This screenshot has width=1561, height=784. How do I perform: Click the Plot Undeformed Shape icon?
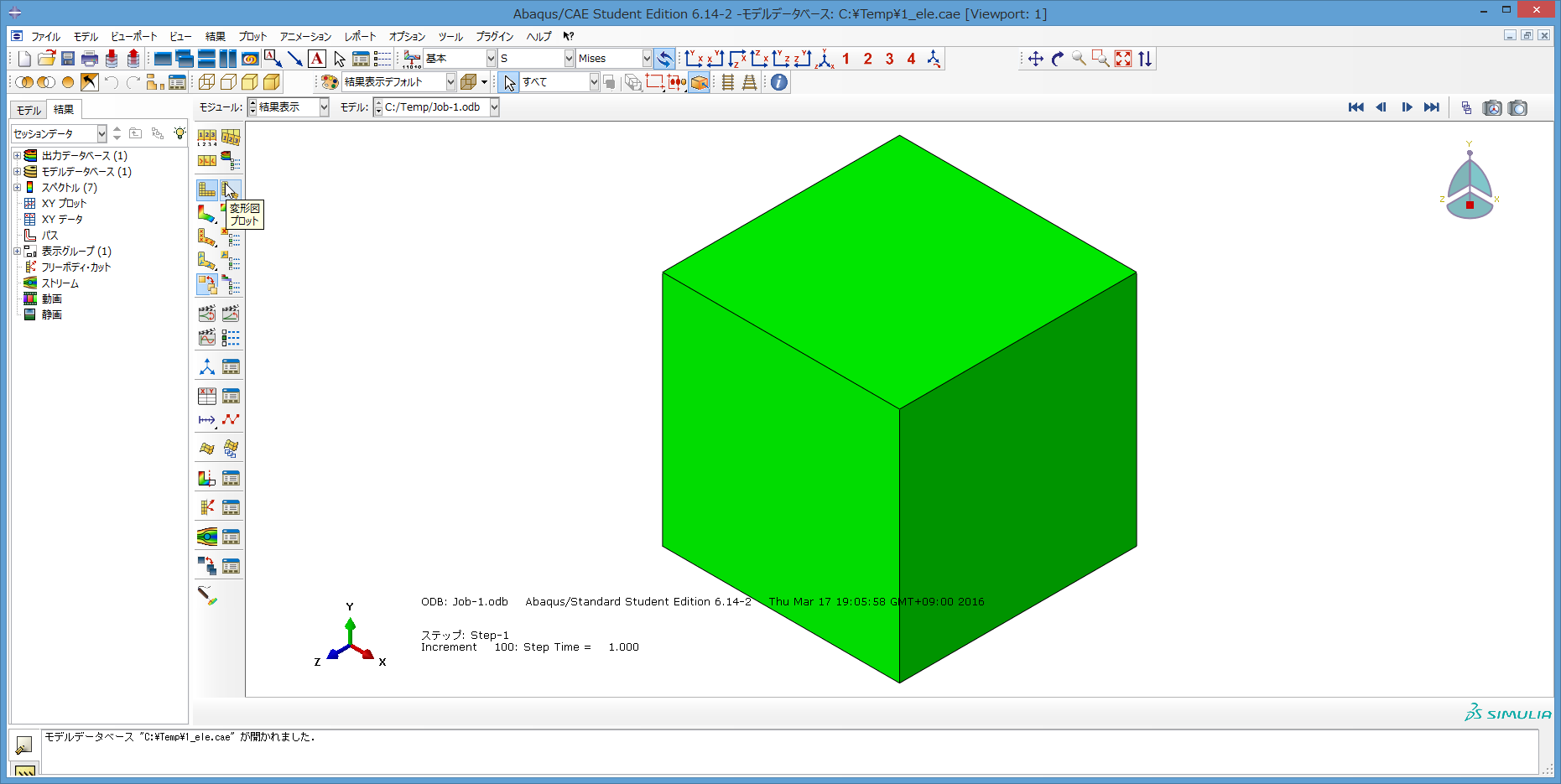(207, 190)
